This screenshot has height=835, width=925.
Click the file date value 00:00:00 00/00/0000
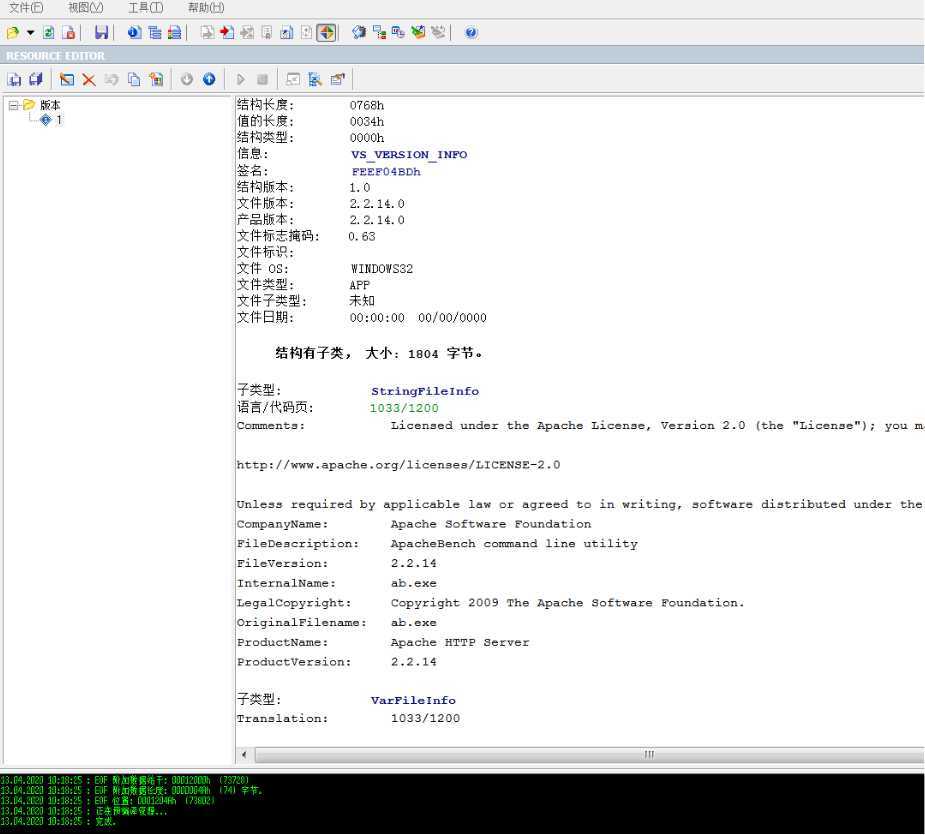418,318
